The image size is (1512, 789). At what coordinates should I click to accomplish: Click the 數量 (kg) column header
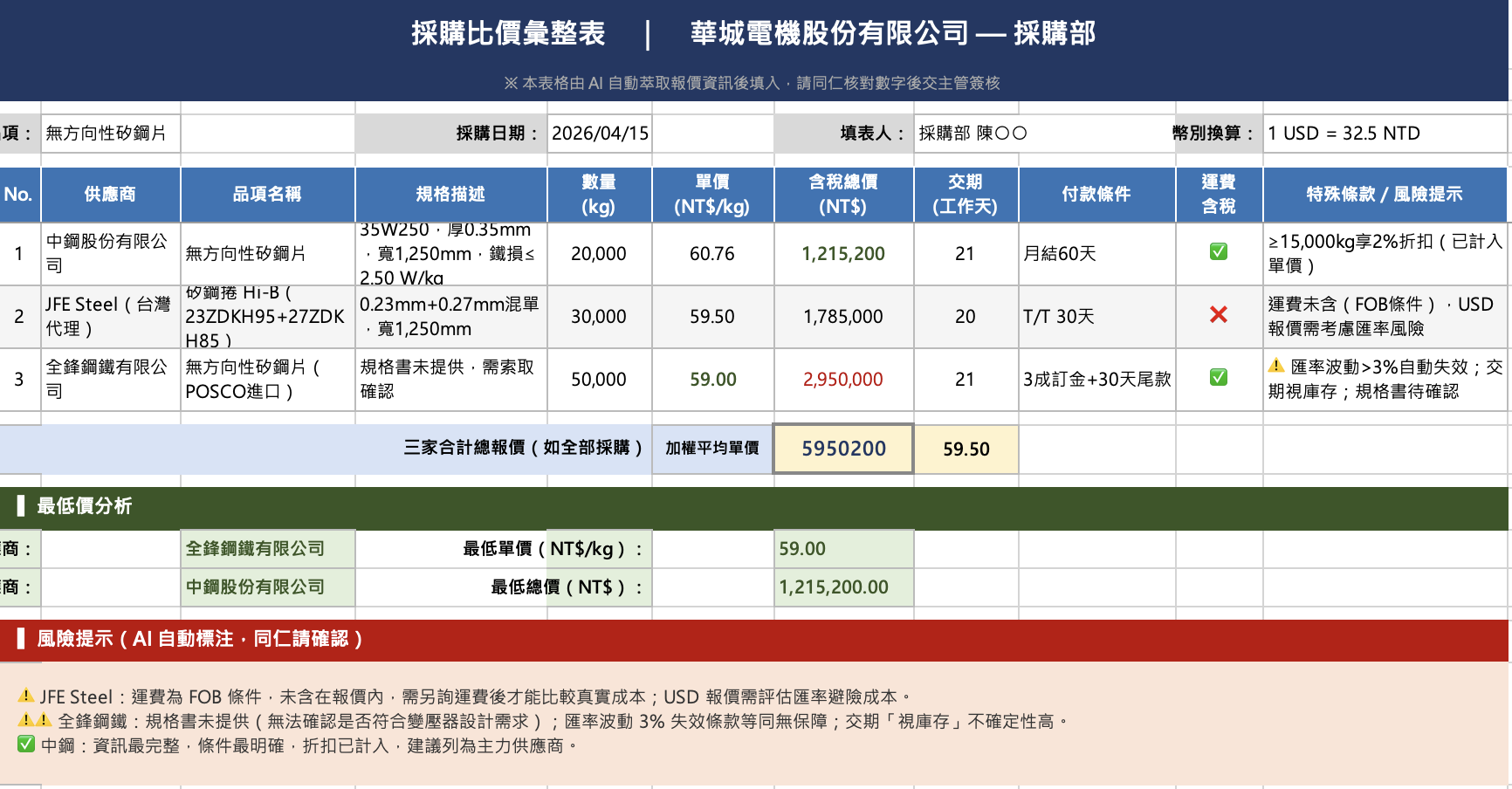pos(600,195)
